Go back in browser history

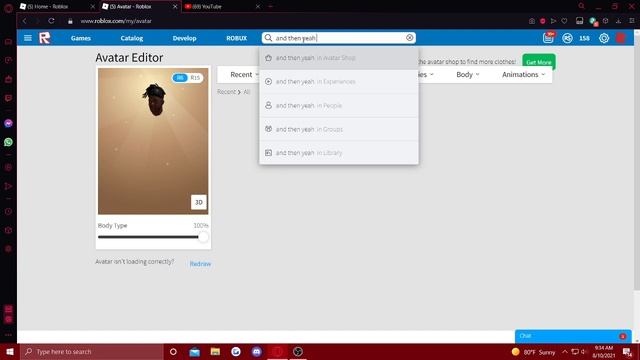pyautogui.click(x=24, y=21)
